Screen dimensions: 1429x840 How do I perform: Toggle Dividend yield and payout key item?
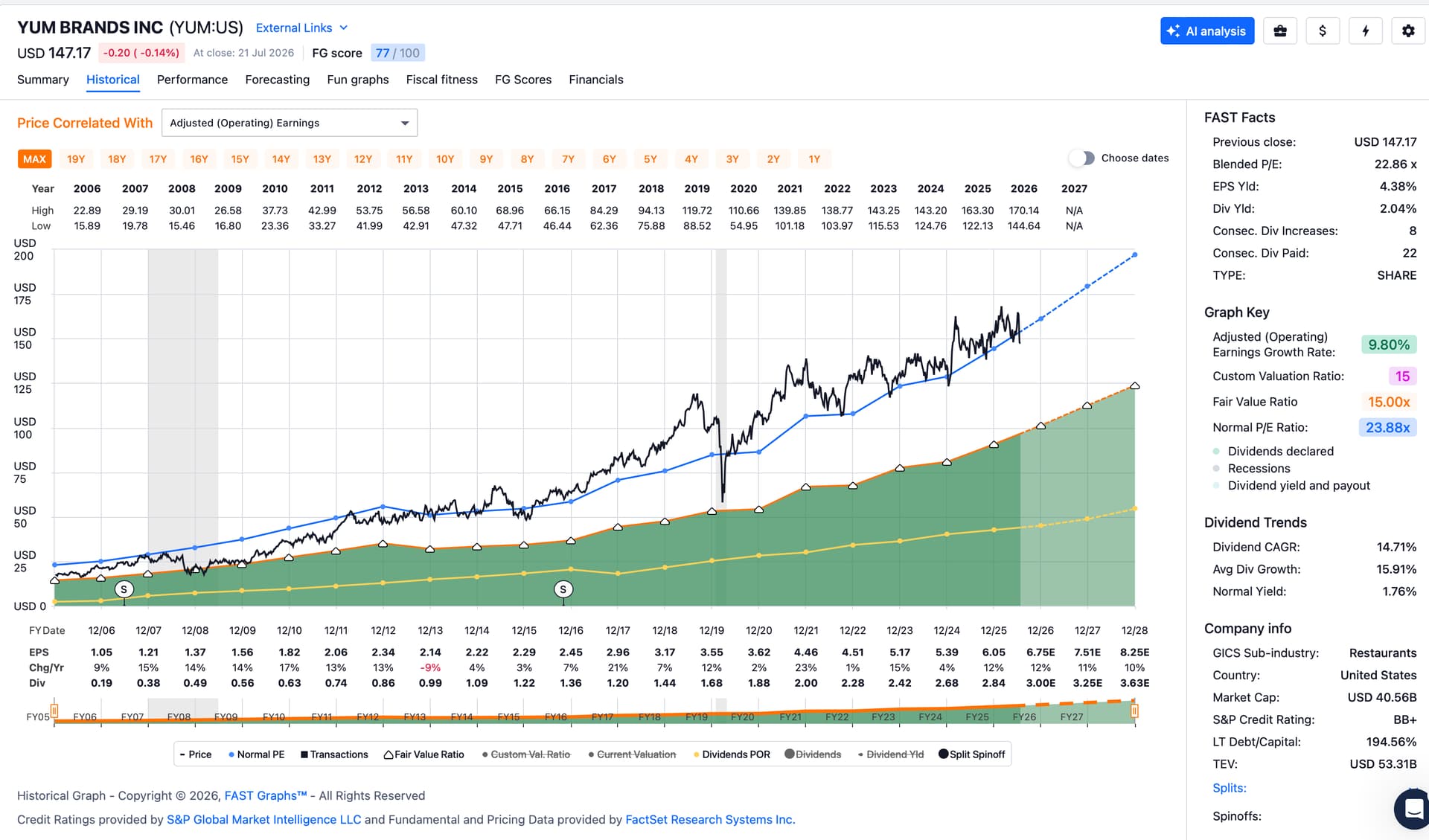(1291, 486)
